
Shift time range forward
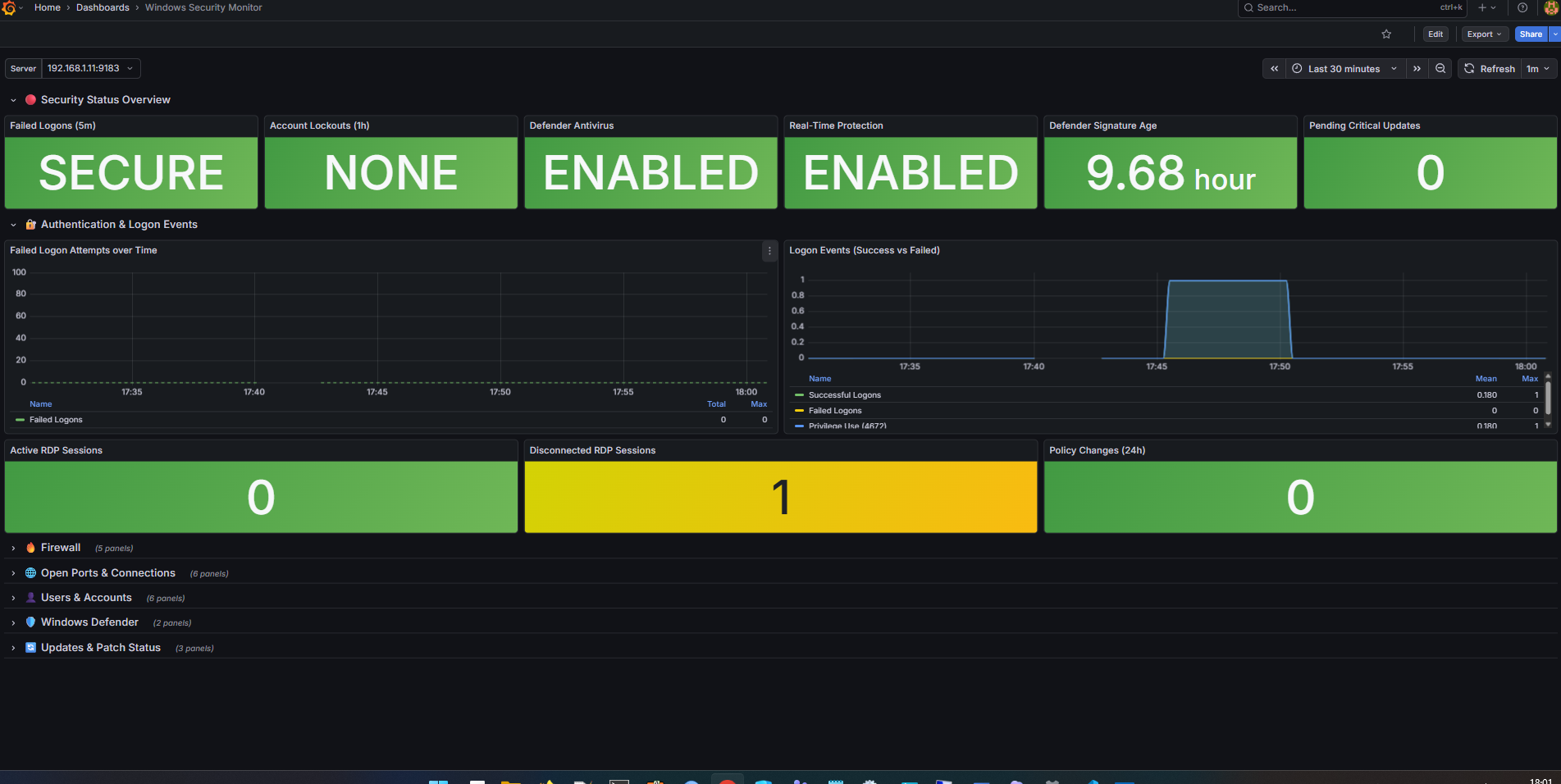[1417, 69]
